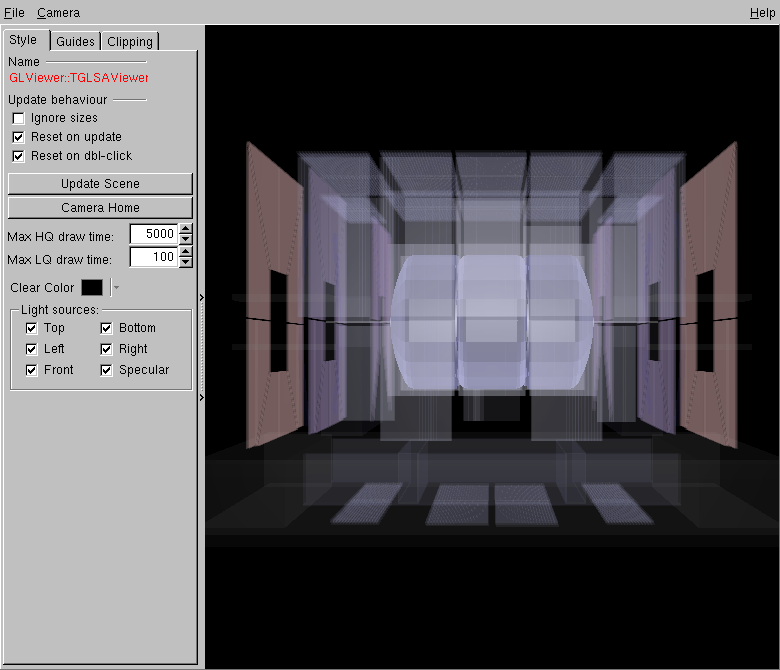Click the left pink panel in 3D scene
This screenshot has width=780, height=670.
(275, 295)
